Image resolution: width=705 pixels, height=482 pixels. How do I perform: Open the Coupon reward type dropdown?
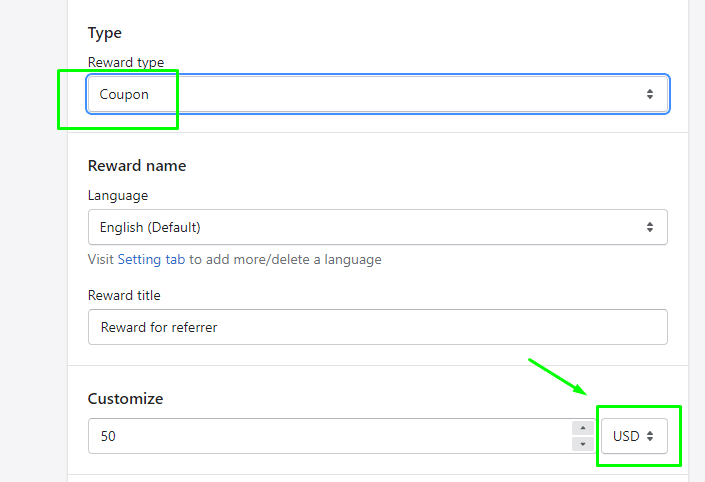click(x=378, y=94)
